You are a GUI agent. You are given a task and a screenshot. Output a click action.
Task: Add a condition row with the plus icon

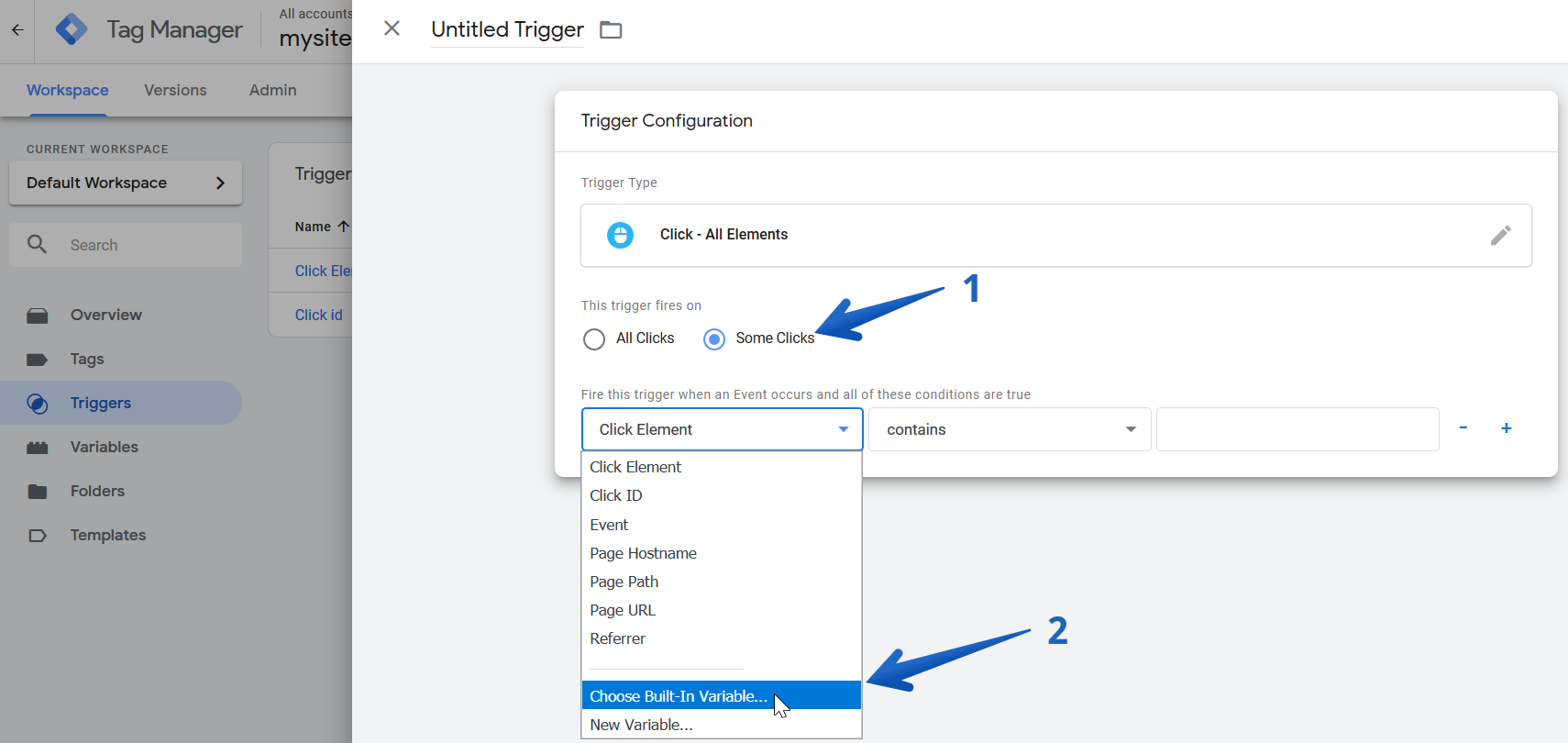(1506, 428)
